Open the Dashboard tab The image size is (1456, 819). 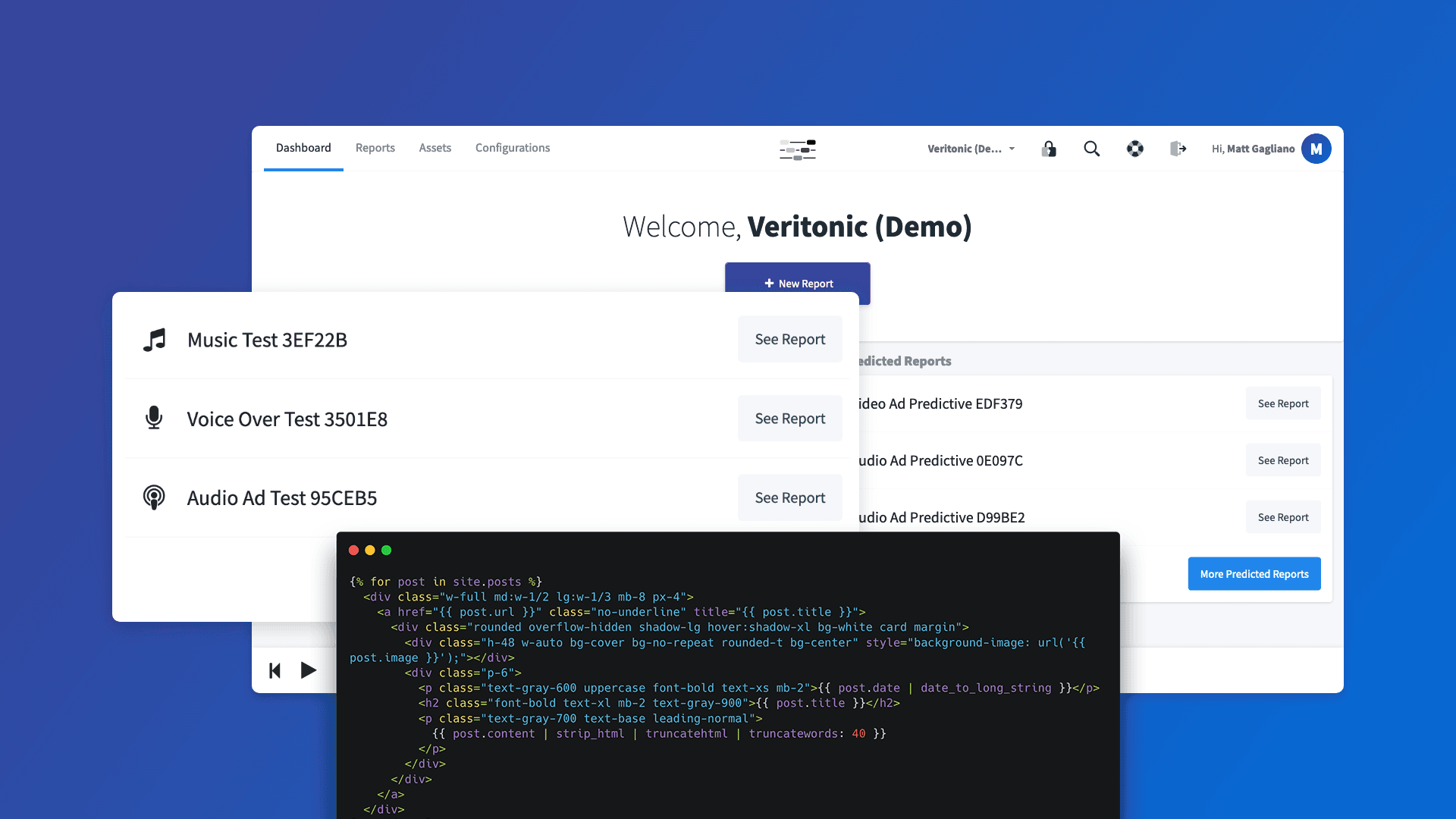(x=303, y=148)
